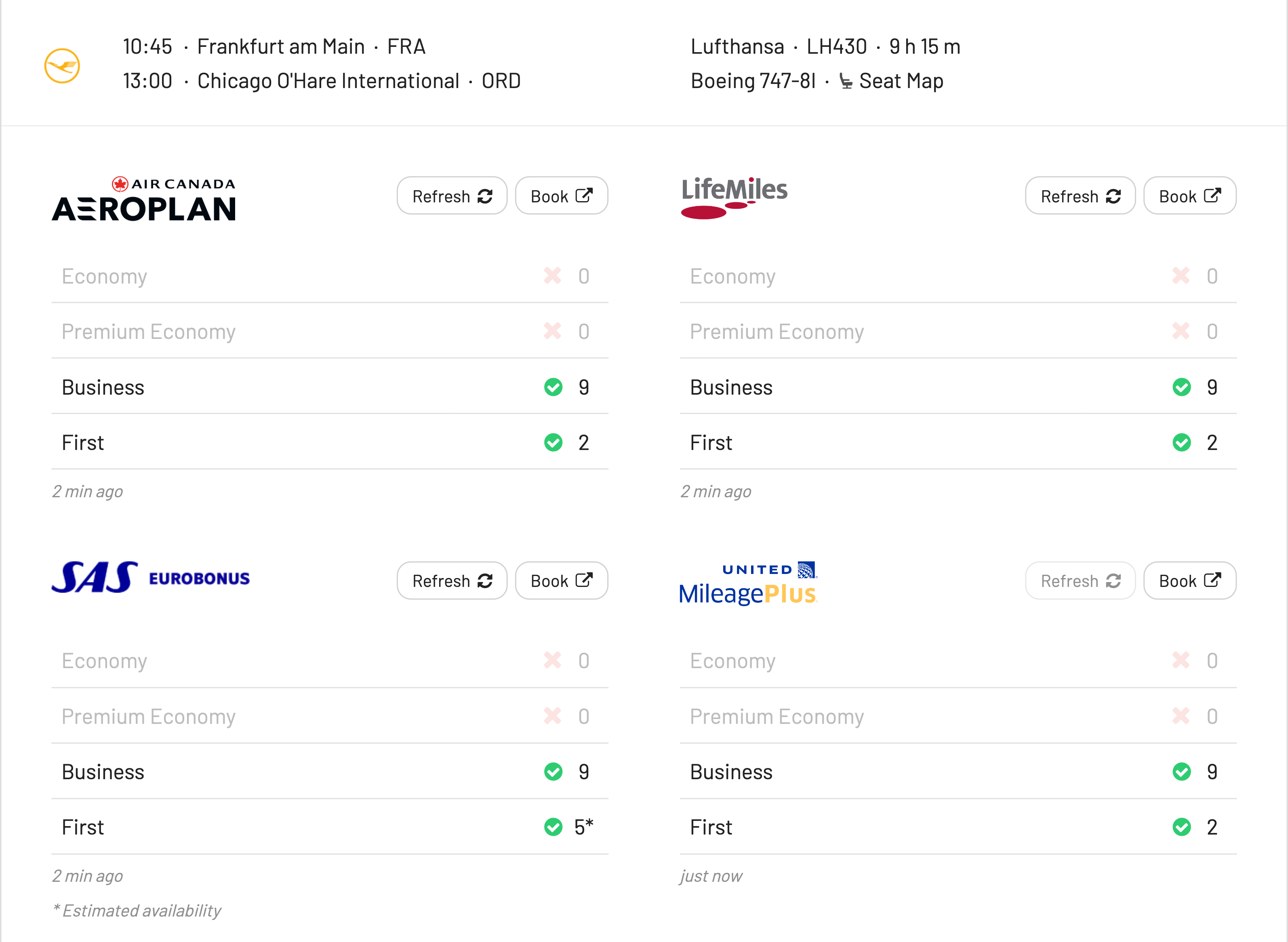Select the SAS EuroBonus First row
Image resolution: width=1288 pixels, height=942 pixels.
[x=330, y=827]
